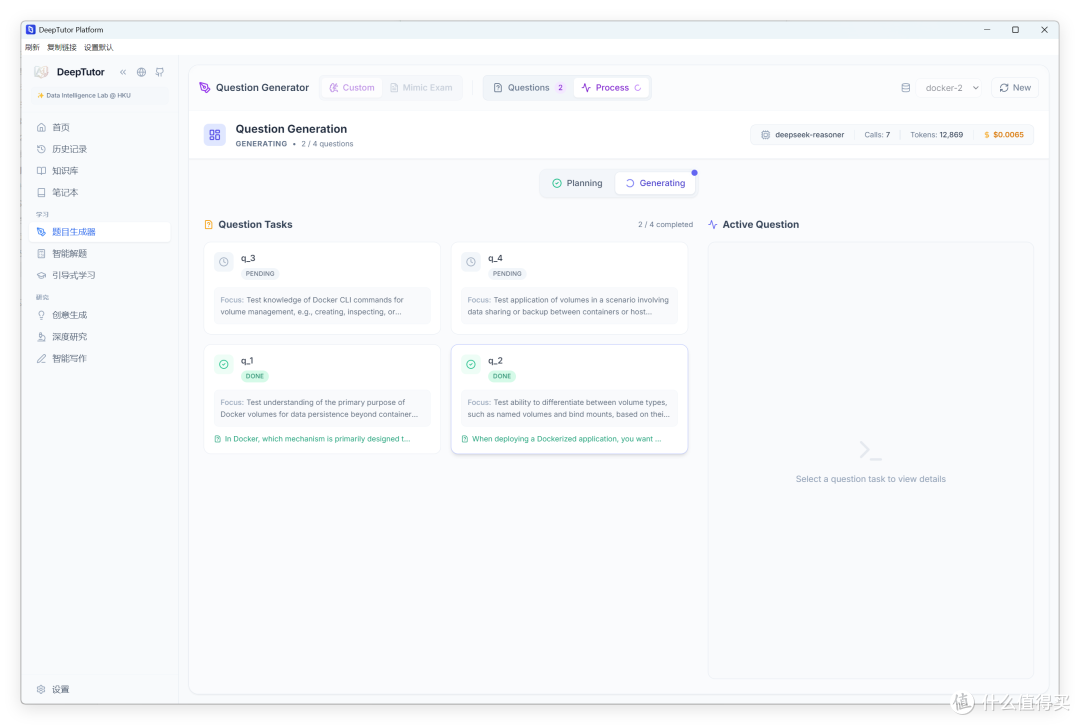Click the theme brush icon beside globe
This screenshot has height=725, width=1080.
160,72
